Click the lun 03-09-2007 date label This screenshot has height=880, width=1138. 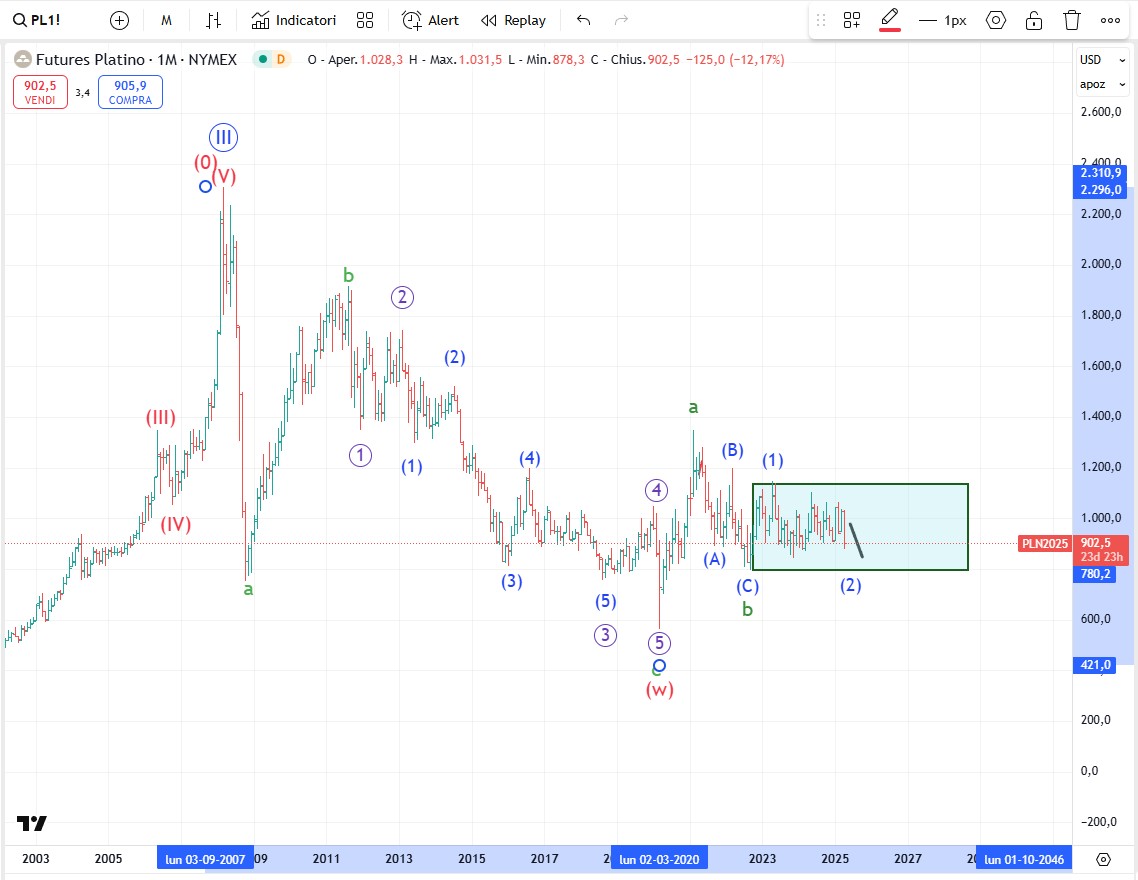click(205, 859)
